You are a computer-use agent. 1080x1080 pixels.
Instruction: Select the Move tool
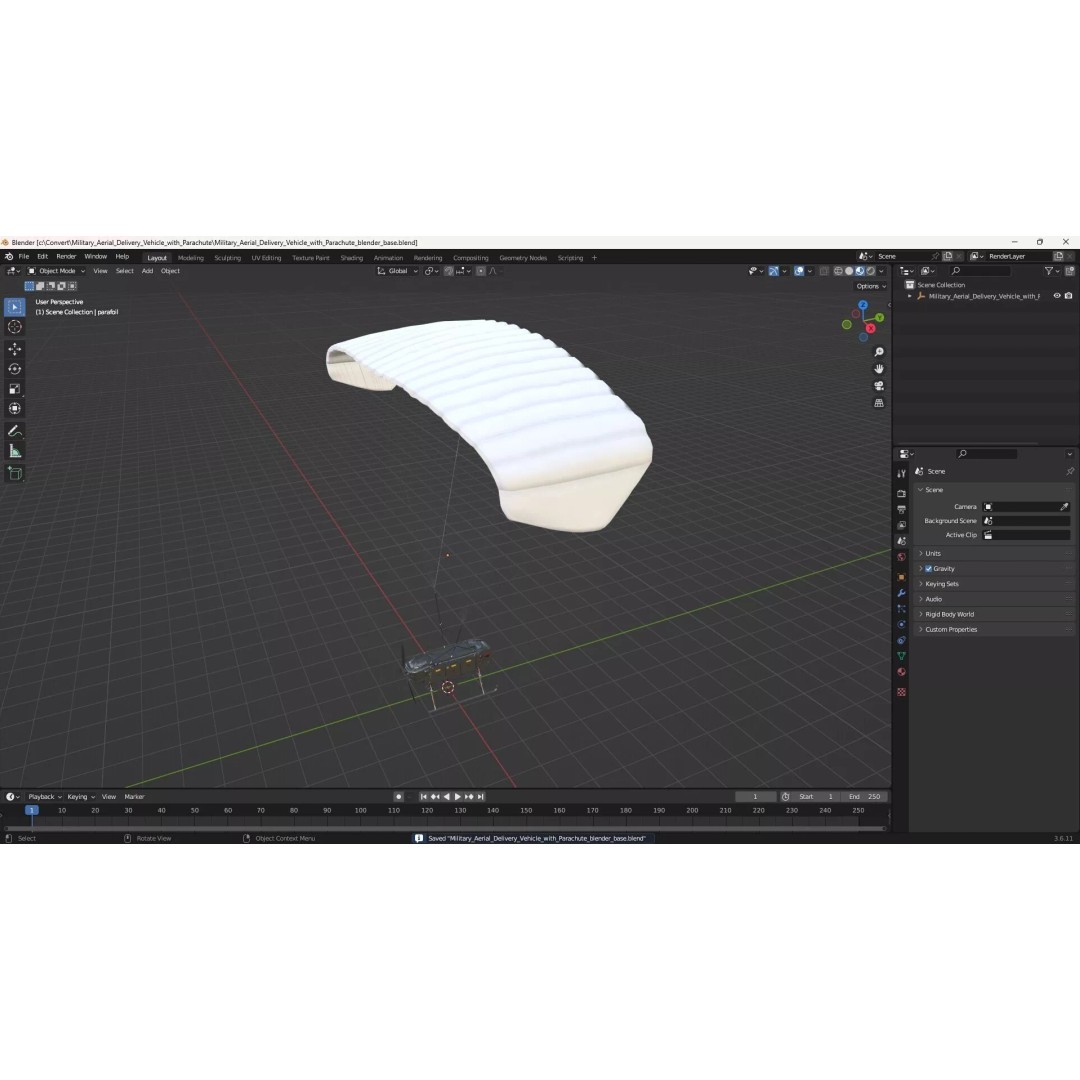[14, 349]
